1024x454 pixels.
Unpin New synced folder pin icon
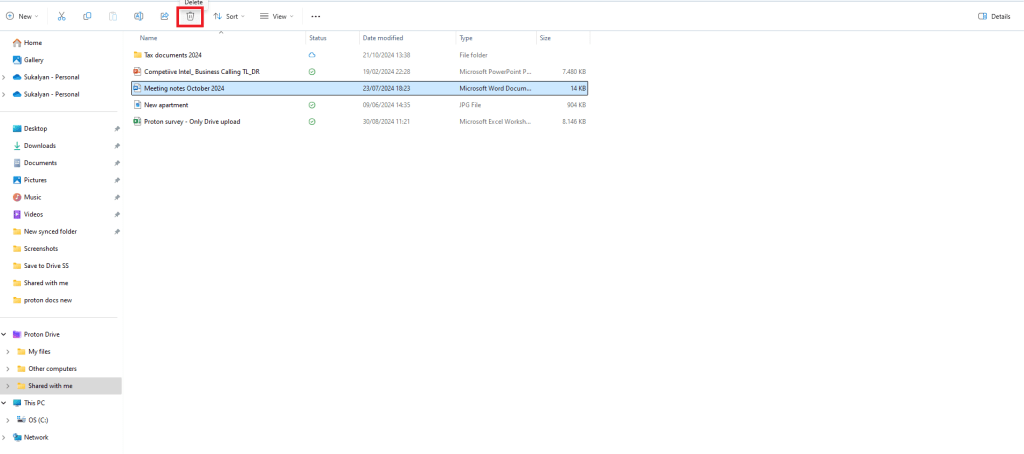(x=116, y=231)
